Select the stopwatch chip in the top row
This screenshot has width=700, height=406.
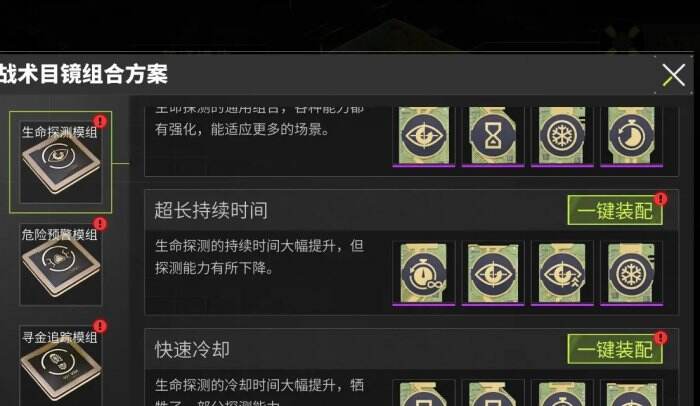point(632,135)
